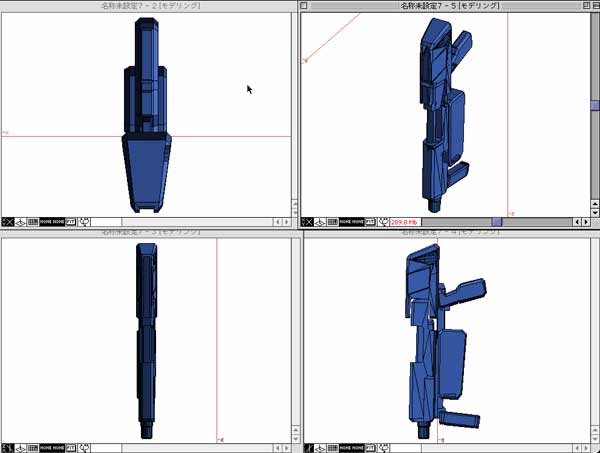This screenshot has height=453, width=600.
Task: Click the axis icon in window 7-3
Action: pos(7,448)
